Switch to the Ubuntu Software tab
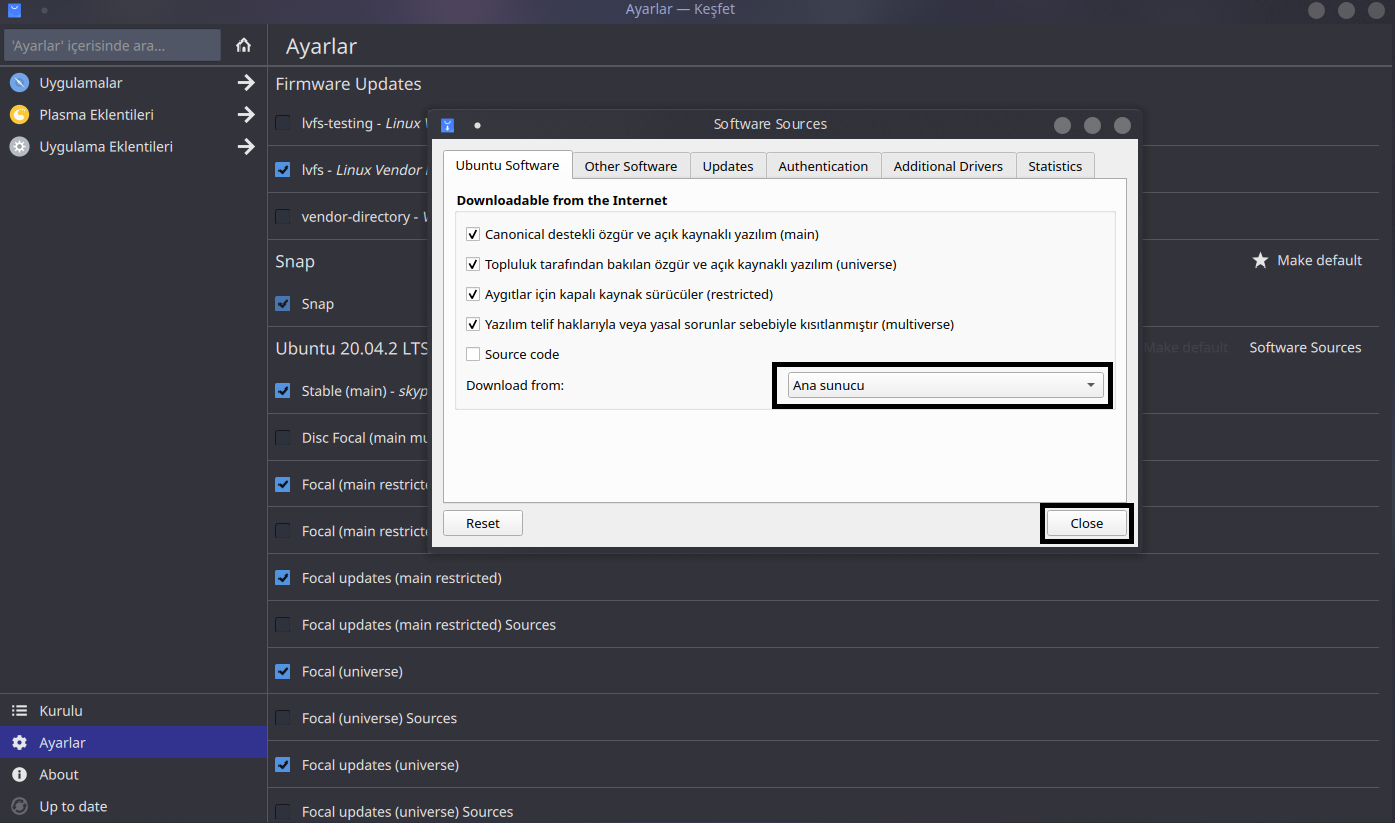Viewport: 1395px width, 823px height. click(507, 165)
